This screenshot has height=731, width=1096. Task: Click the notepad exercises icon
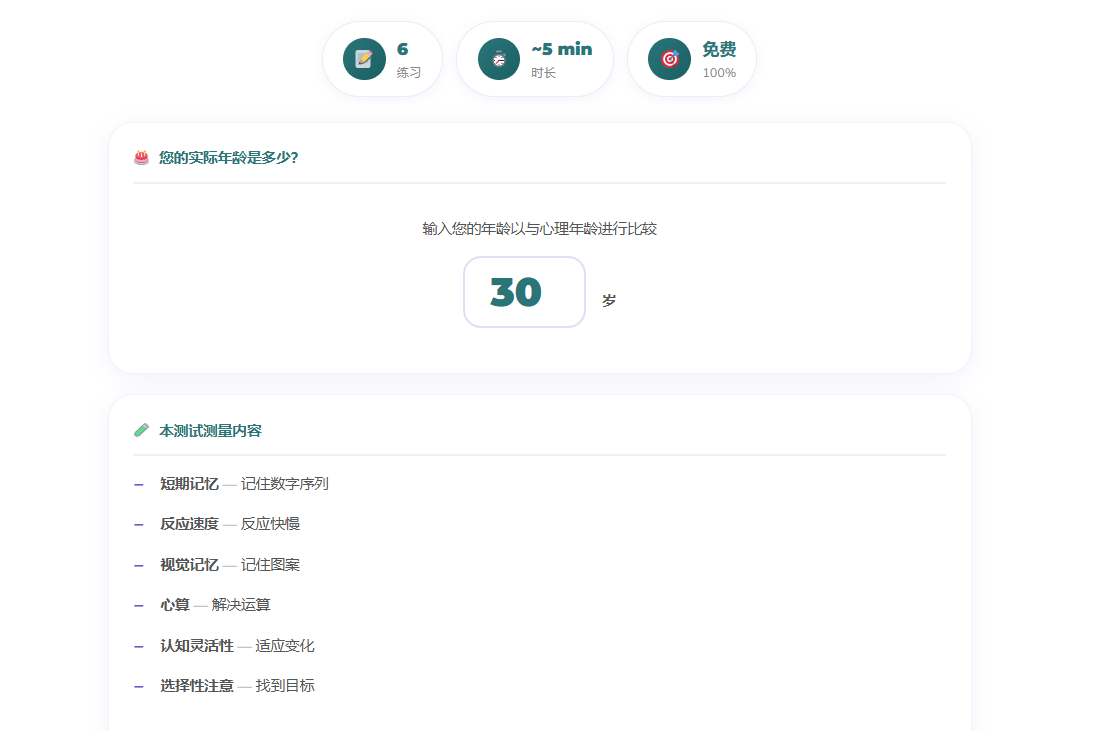(364, 59)
